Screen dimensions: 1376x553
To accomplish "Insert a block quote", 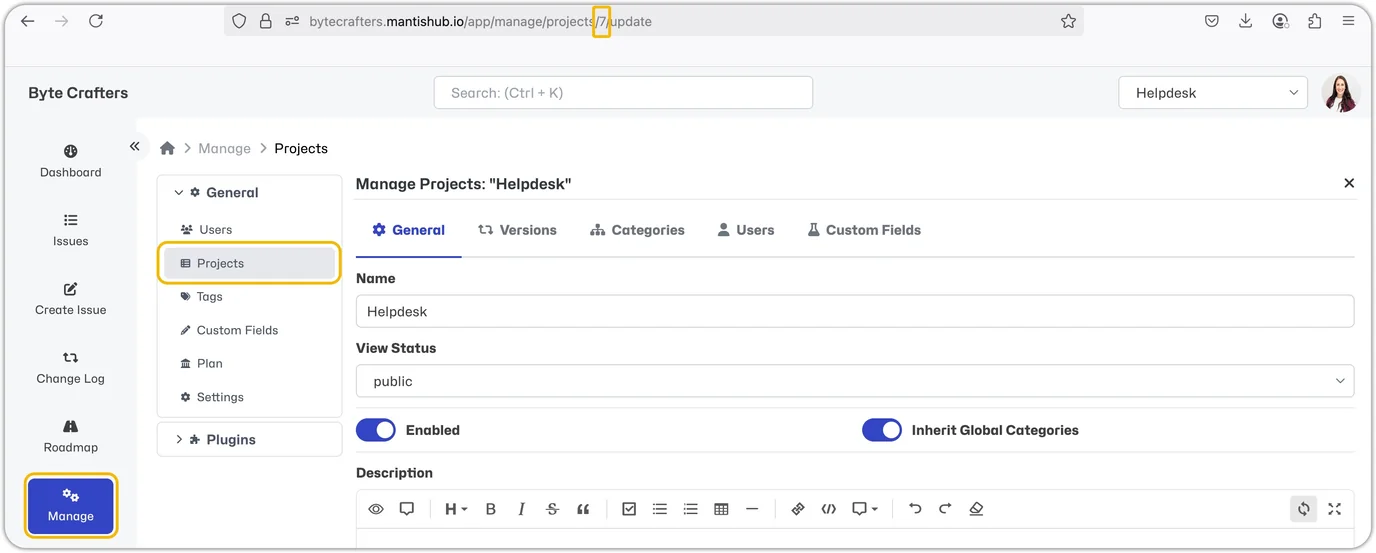I will (583, 509).
